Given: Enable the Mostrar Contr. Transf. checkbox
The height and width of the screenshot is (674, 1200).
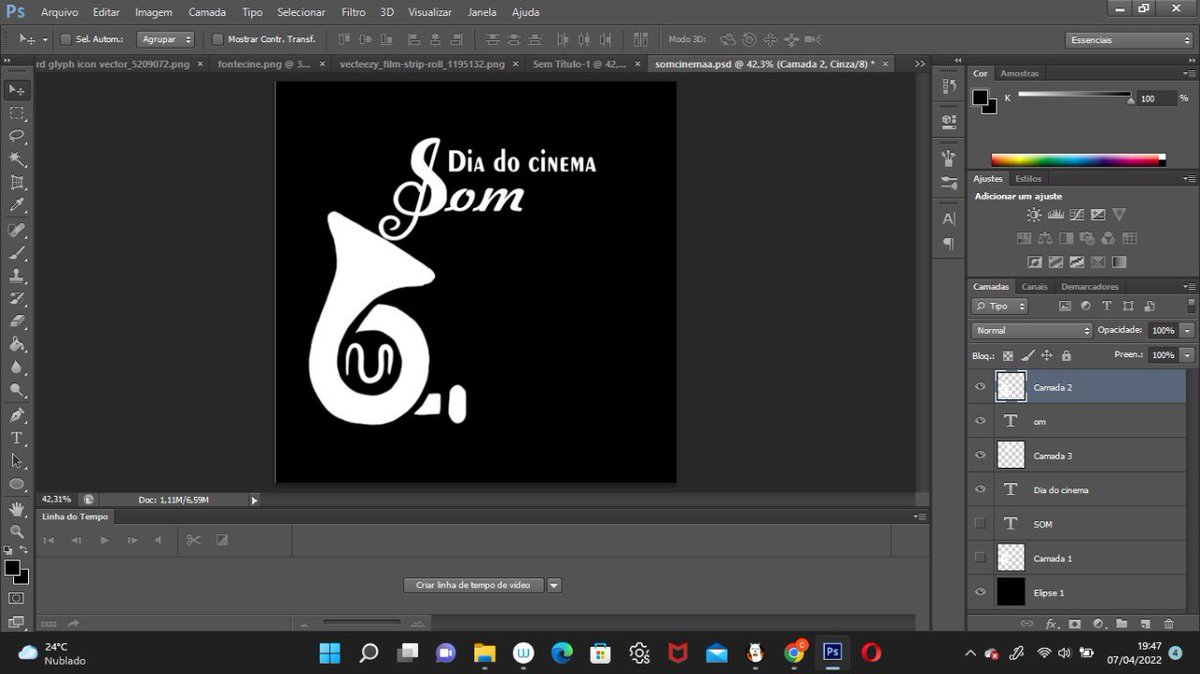Looking at the screenshot, I should 217,38.
